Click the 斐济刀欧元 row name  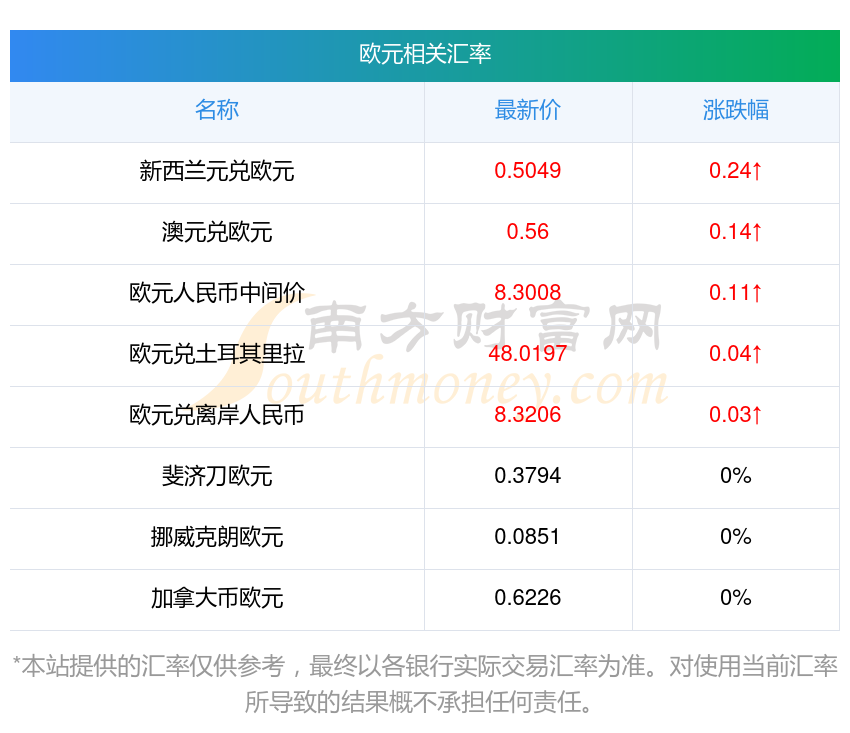click(x=217, y=476)
